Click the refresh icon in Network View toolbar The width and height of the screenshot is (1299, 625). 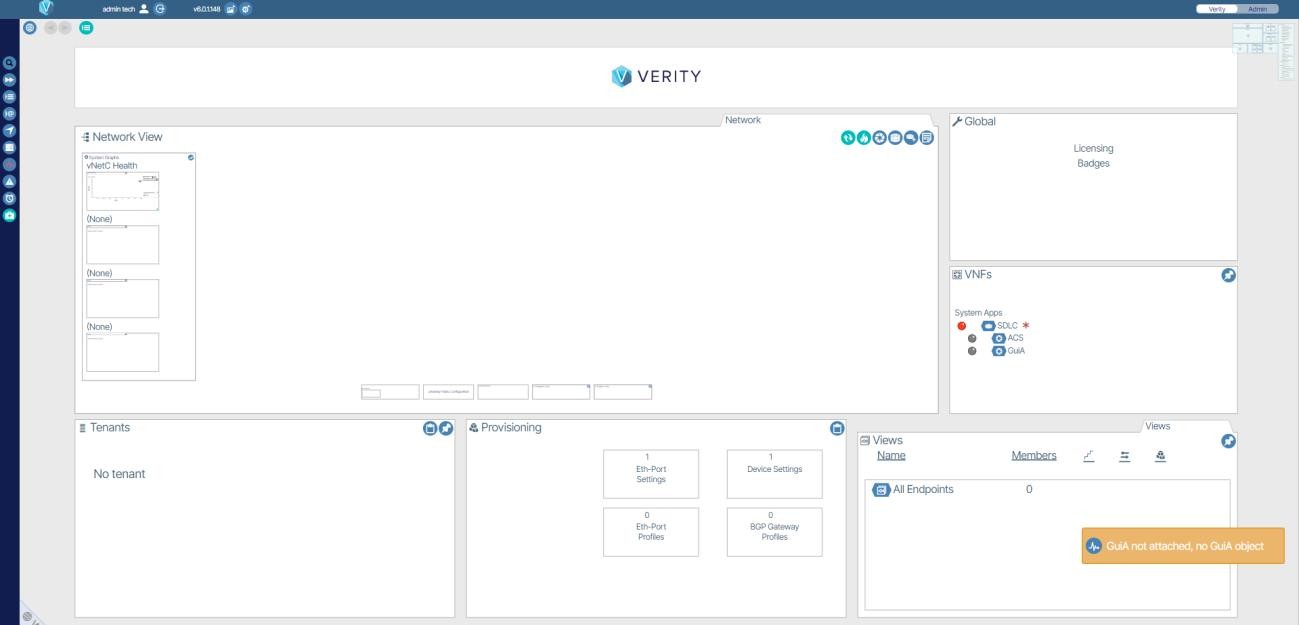coord(848,137)
